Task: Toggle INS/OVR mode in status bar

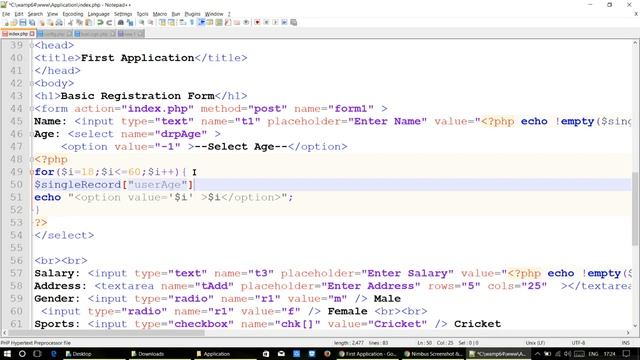Action: [x=625, y=343]
